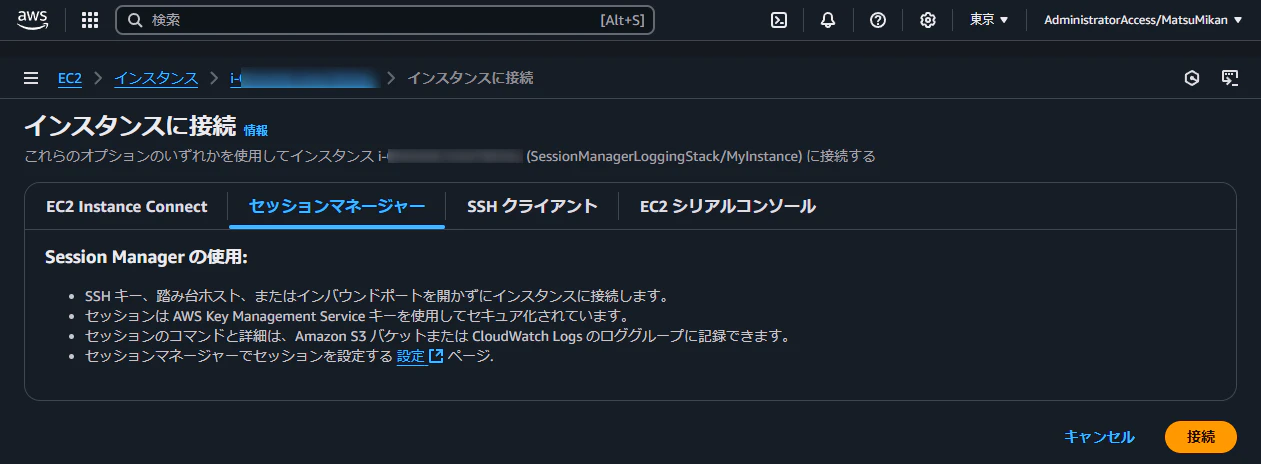1261x464 pixels.
Task: Switch to the EC2 Instance Connect tab
Action: coord(127,206)
